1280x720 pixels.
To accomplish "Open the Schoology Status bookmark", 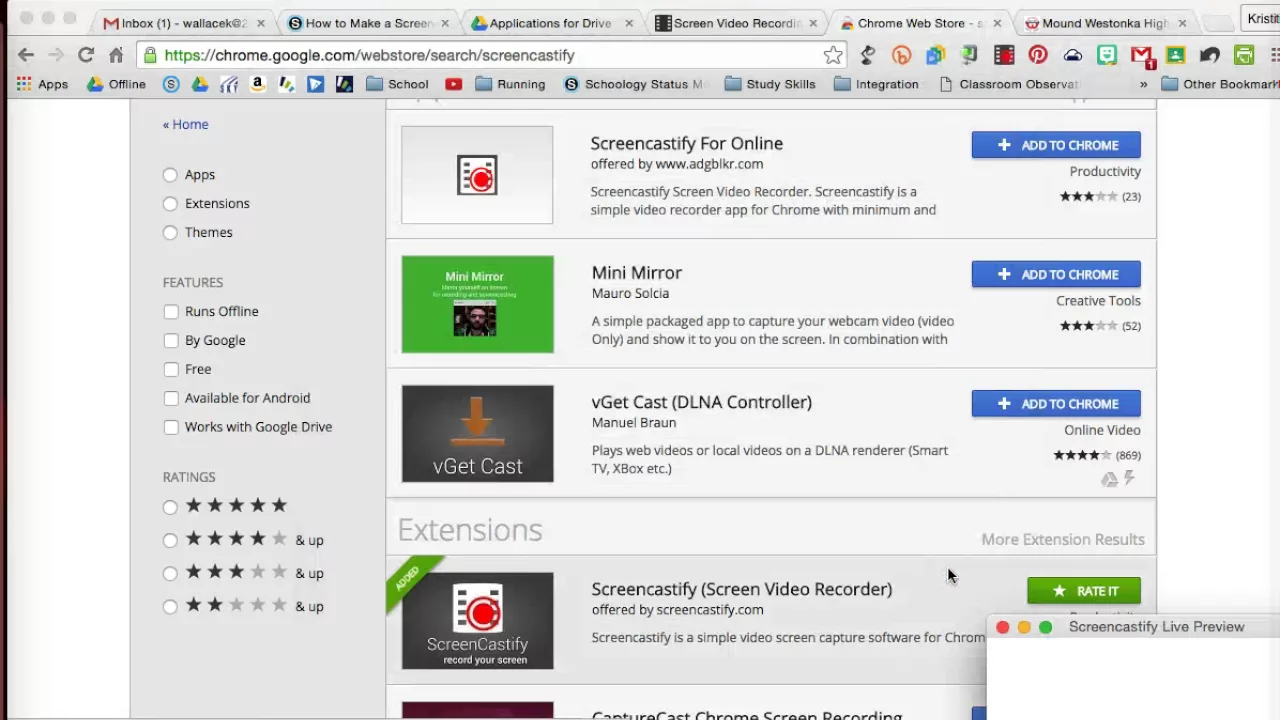I will click(x=634, y=84).
